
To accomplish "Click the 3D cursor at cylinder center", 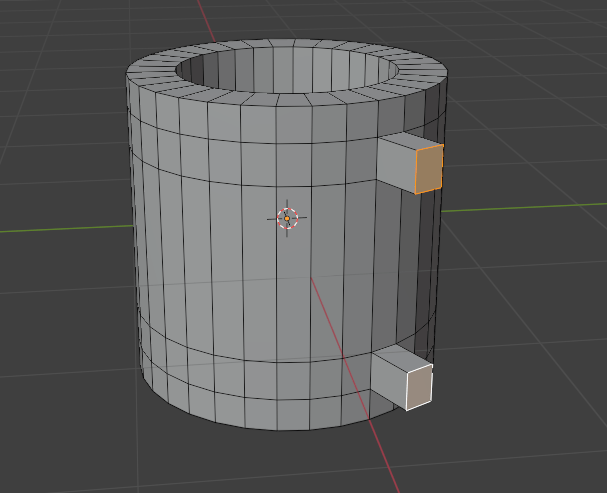I will [287, 218].
